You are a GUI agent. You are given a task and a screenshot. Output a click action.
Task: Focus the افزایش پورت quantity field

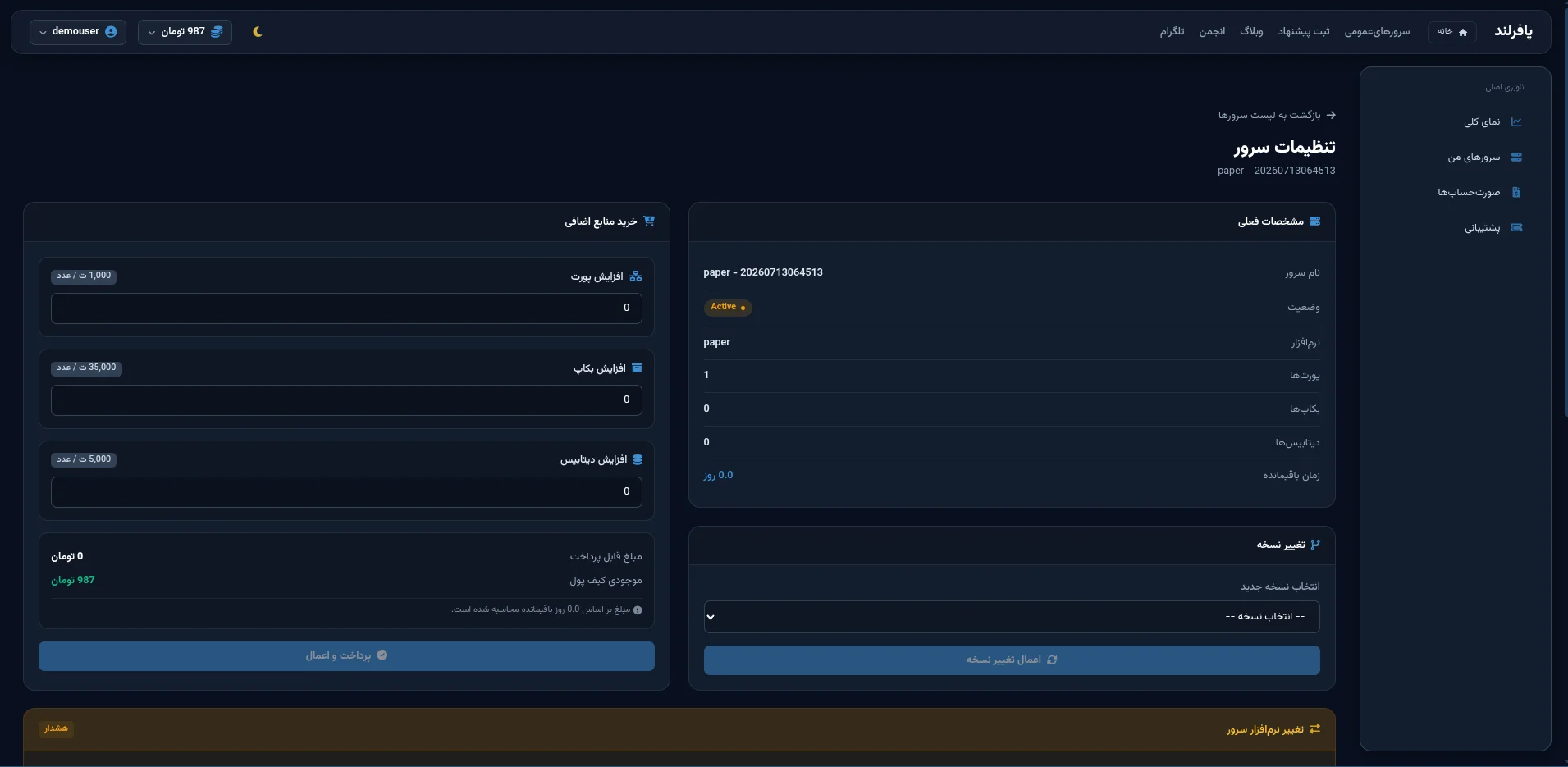(x=346, y=308)
